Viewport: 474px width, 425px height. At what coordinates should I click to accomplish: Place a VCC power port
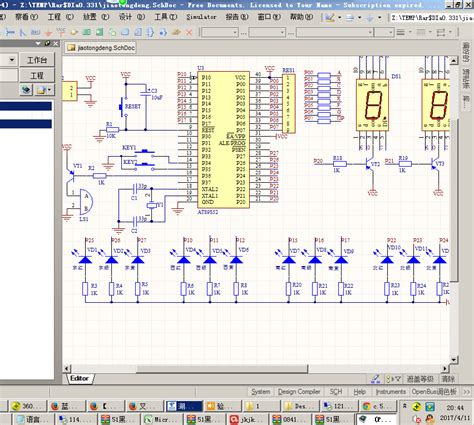(x=61, y=32)
